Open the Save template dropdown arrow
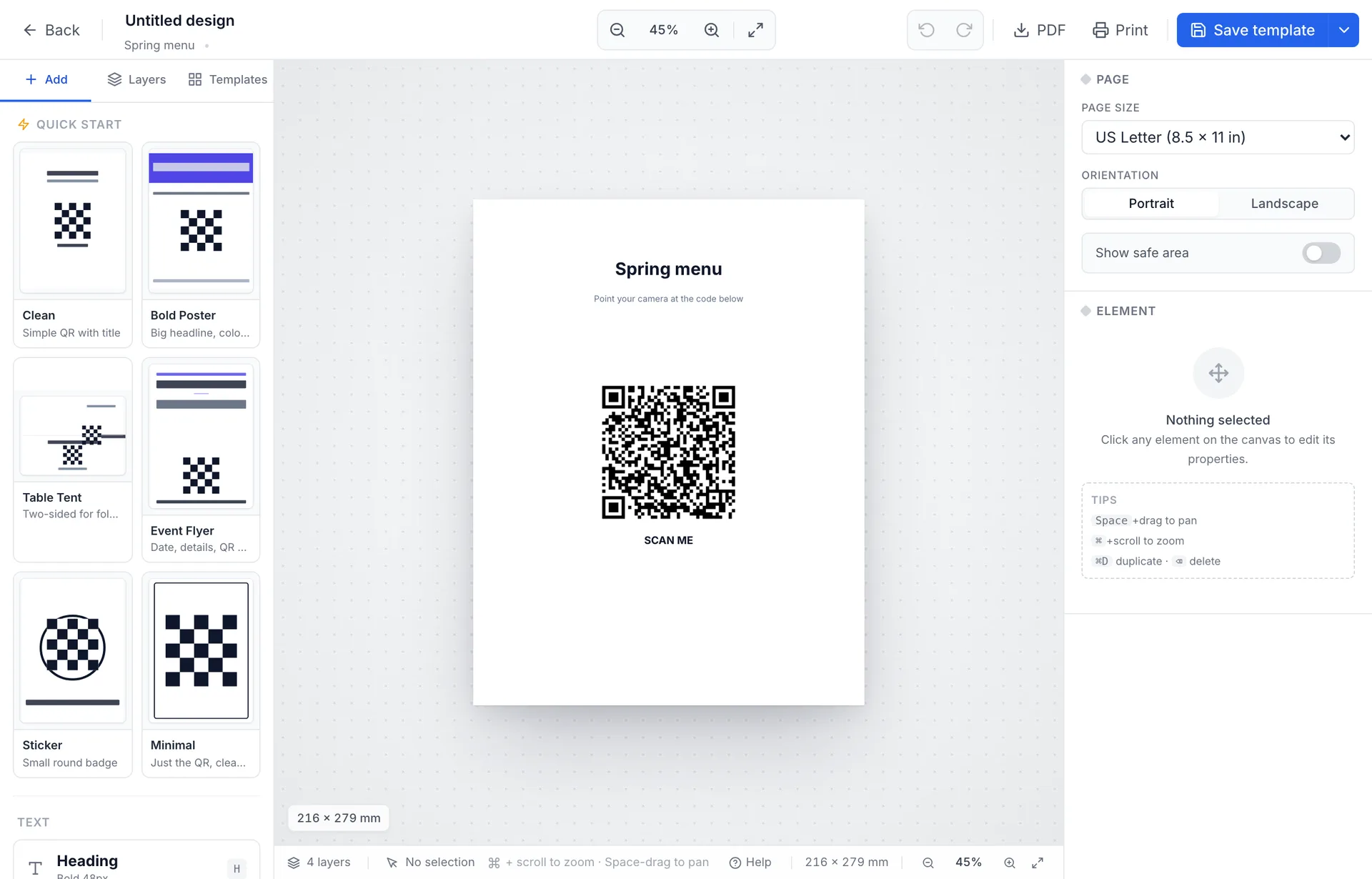This screenshot has width=1372, height=879. (x=1344, y=30)
